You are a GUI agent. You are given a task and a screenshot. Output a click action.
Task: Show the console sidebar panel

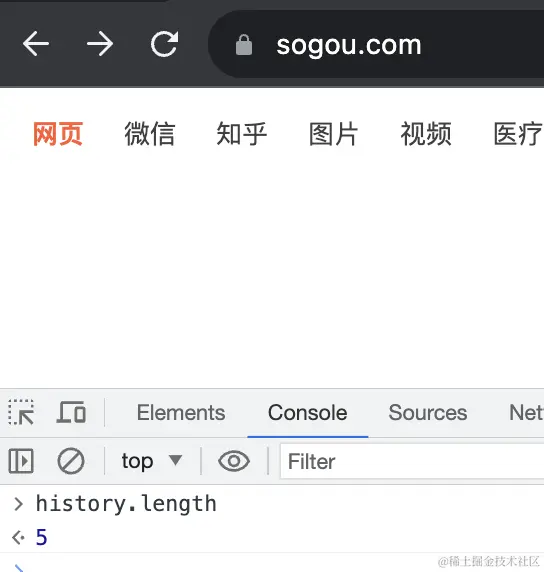(21, 461)
